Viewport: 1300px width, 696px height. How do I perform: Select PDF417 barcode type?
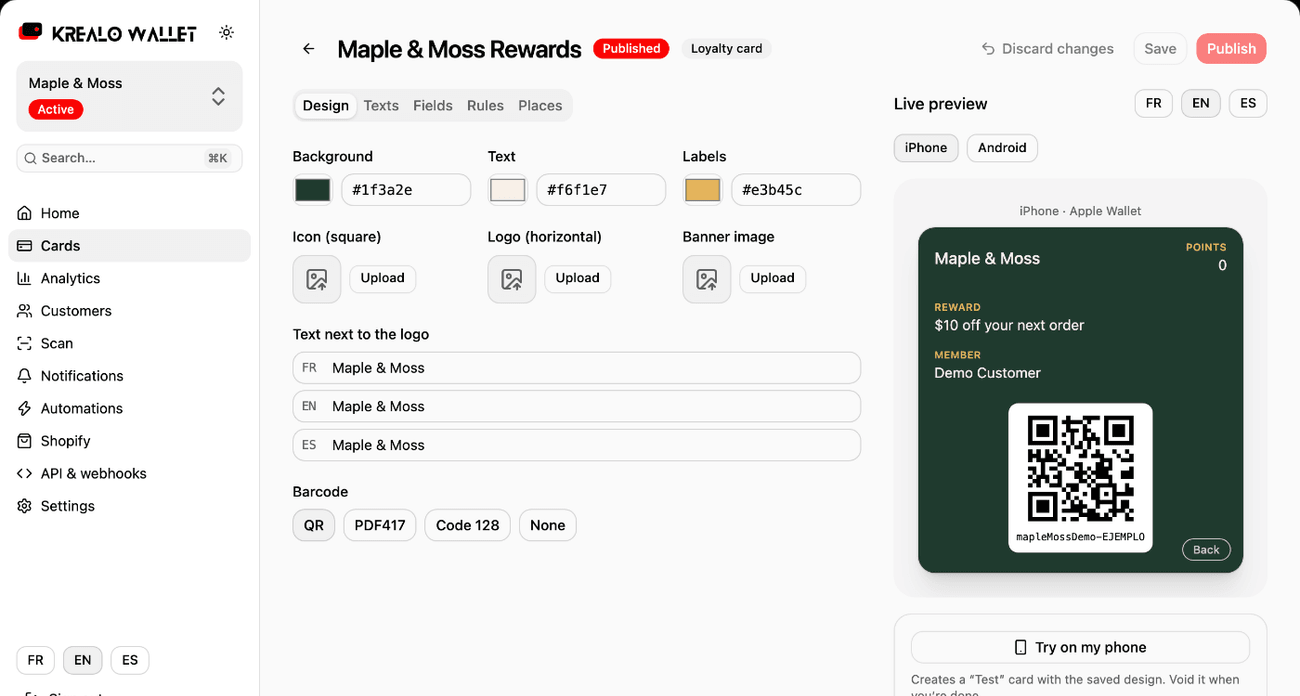[380, 525]
